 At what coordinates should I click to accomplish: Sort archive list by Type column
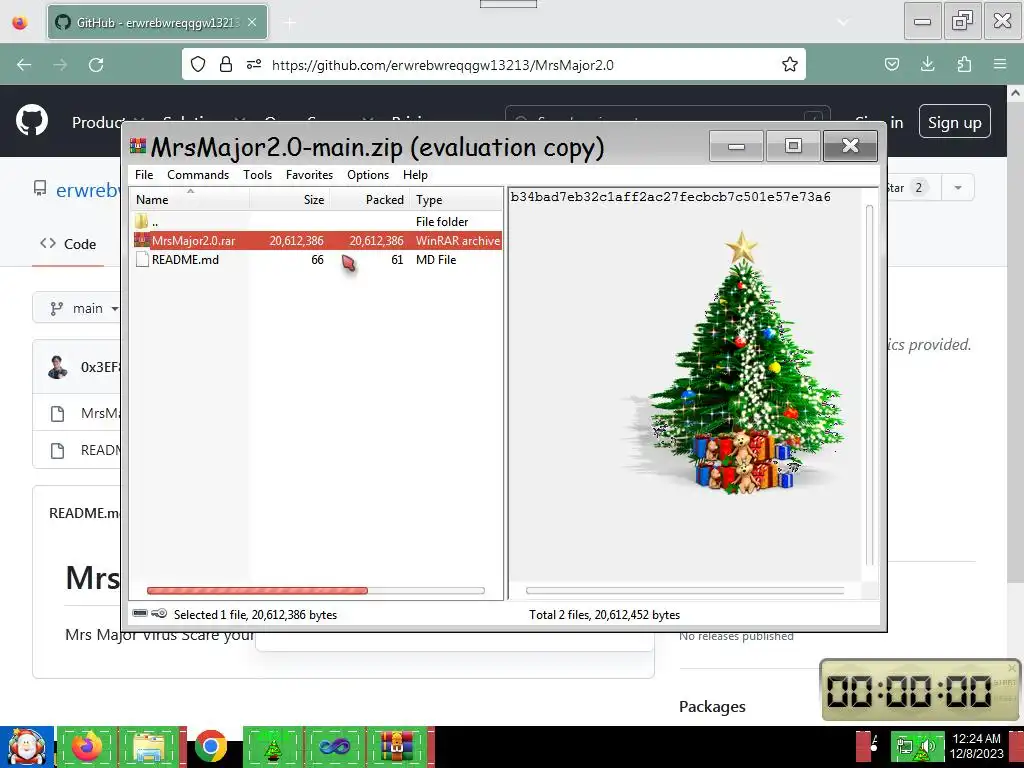click(456, 199)
